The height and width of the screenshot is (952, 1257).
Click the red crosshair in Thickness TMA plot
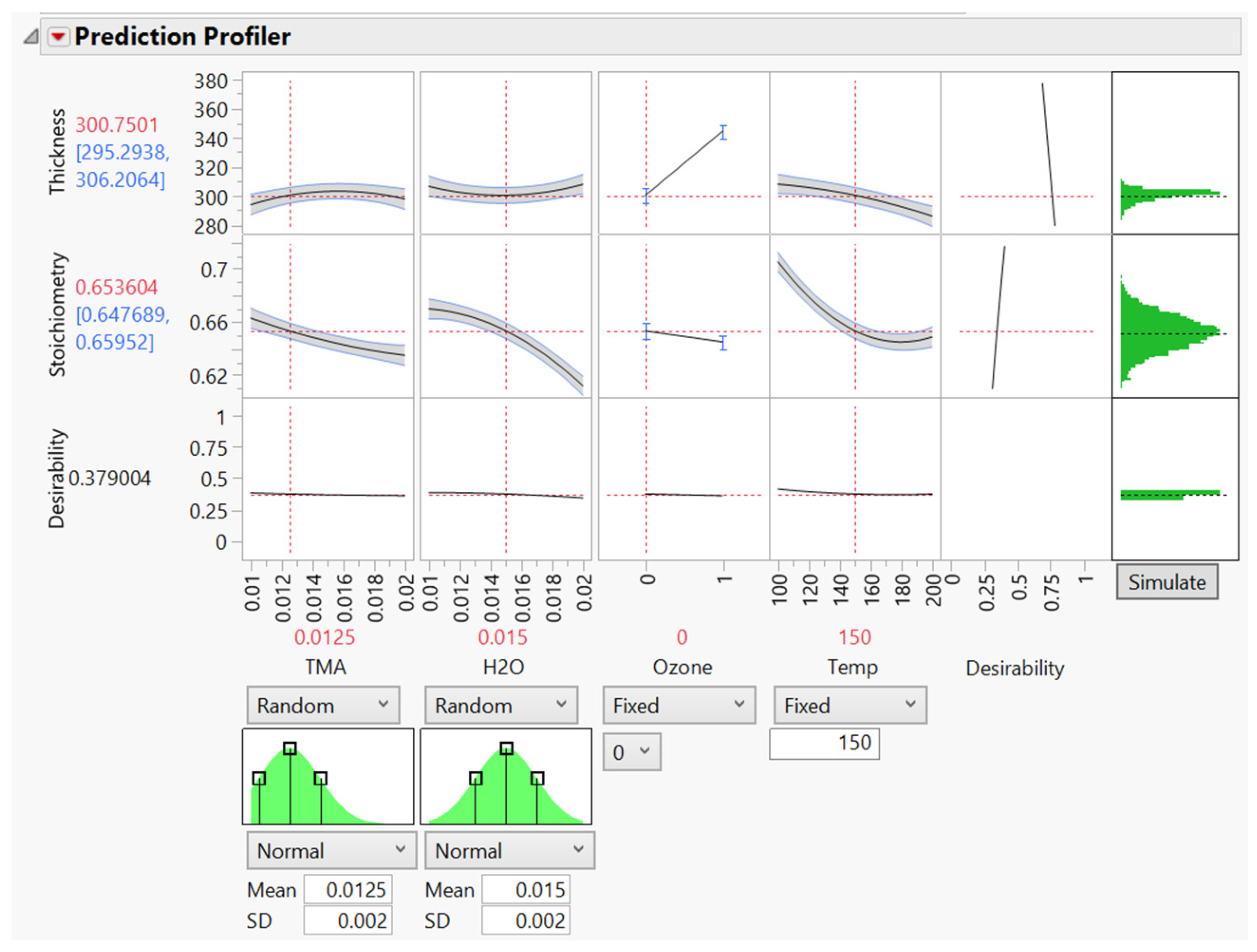[290, 196]
